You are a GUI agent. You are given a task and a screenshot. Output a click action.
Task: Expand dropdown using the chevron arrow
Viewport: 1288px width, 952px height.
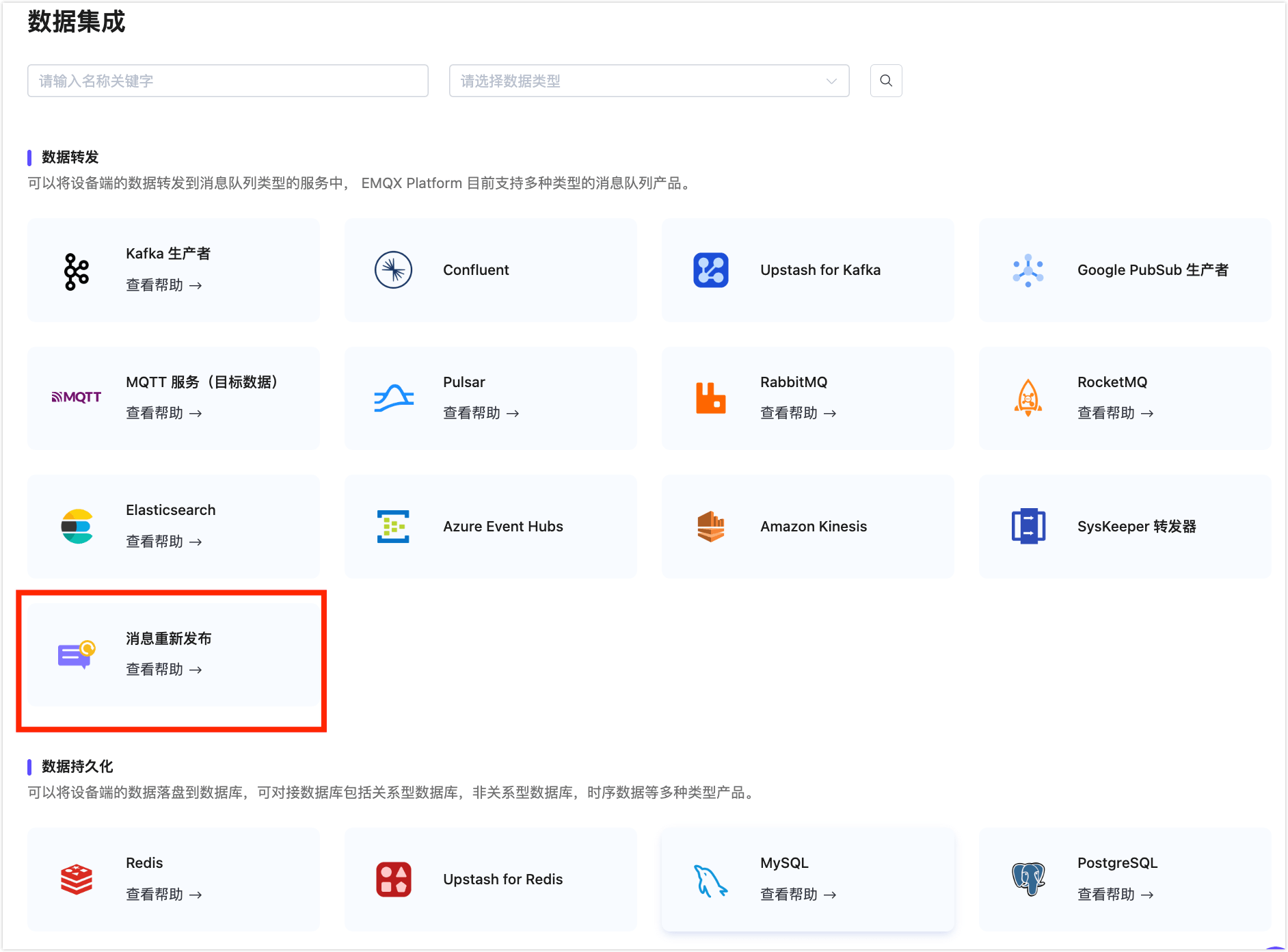pos(831,81)
